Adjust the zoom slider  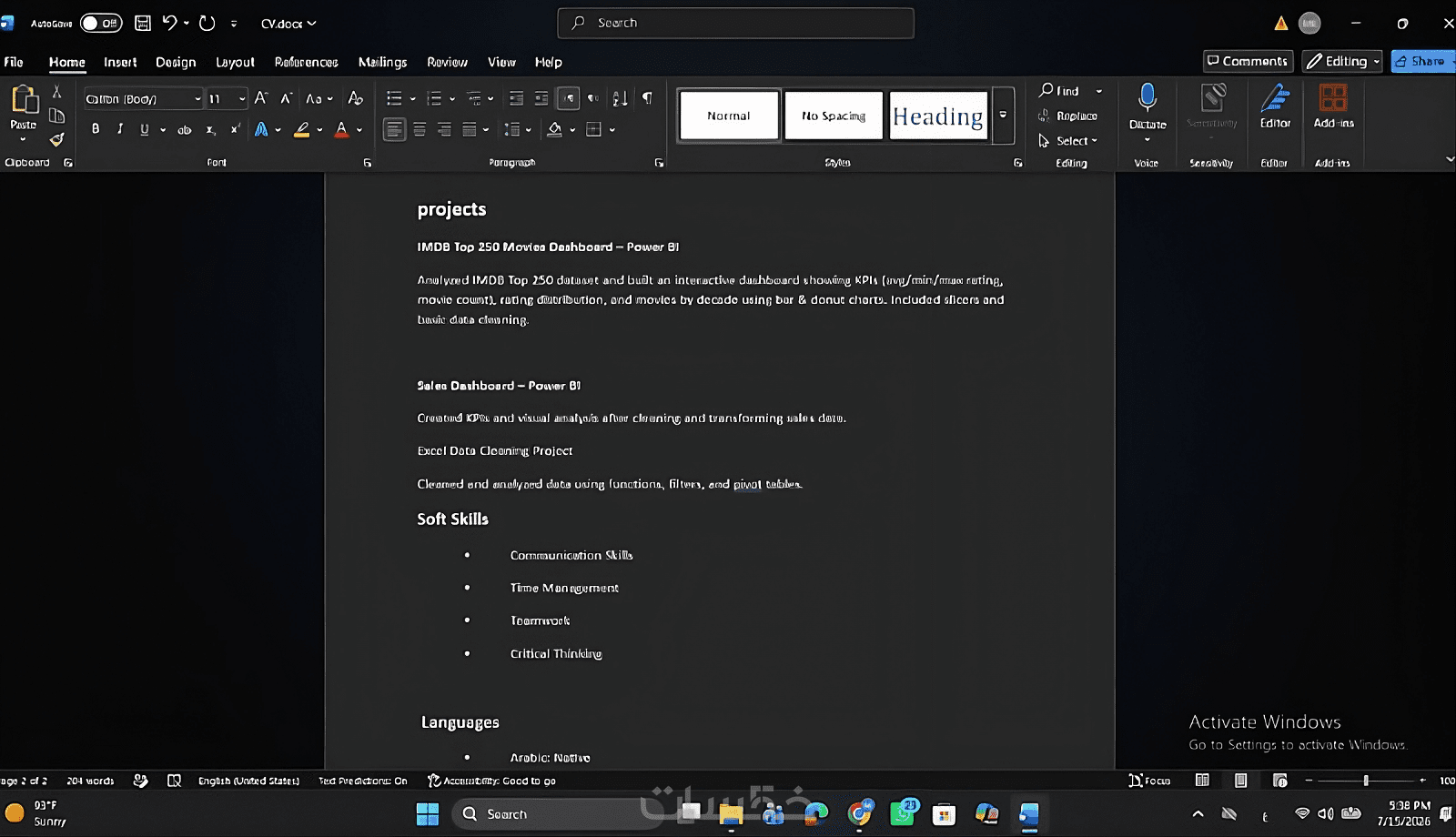(1366, 781)
